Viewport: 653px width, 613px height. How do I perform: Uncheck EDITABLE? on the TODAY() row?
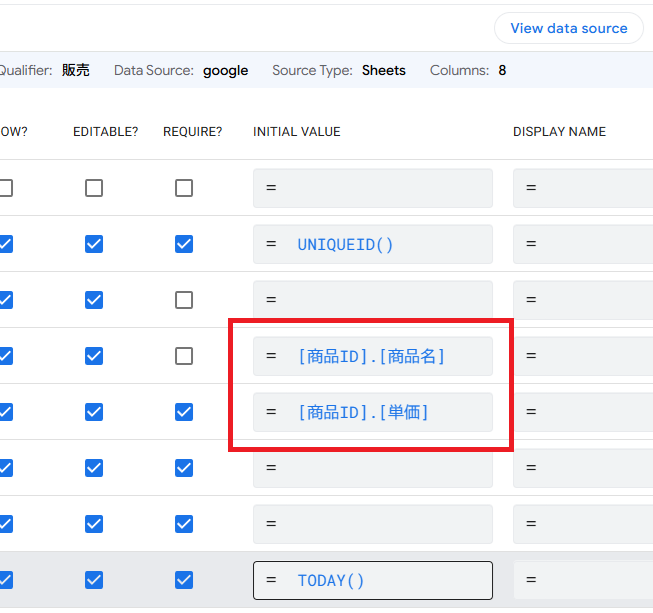[x=94, y=580]
